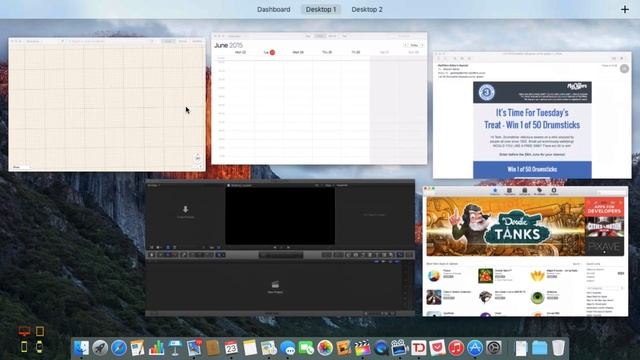Viewport: 640px width, 360px height.
Task: Open the brown book icon in Dock
Action: 213,348
